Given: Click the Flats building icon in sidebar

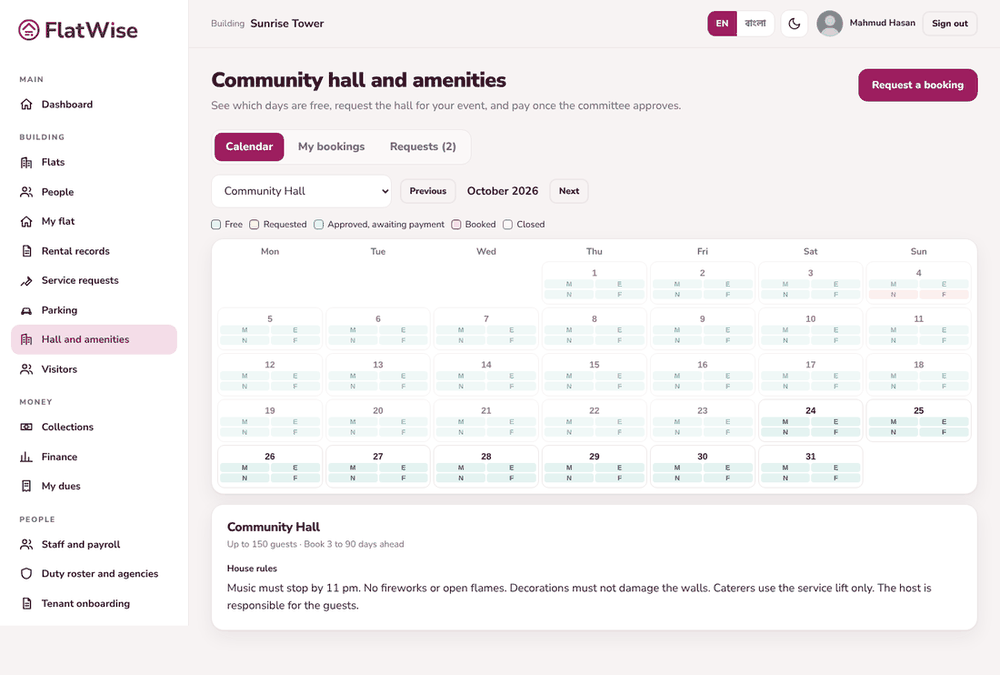Looking at the screenshot, I should (26, 162).
